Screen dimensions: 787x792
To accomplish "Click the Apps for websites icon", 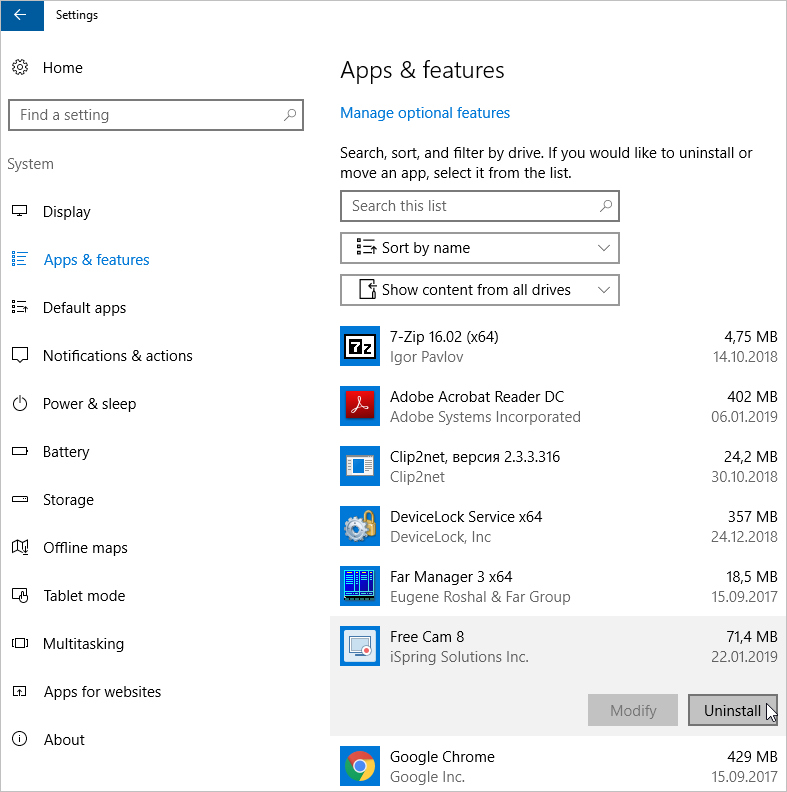I will coord(20,691).
